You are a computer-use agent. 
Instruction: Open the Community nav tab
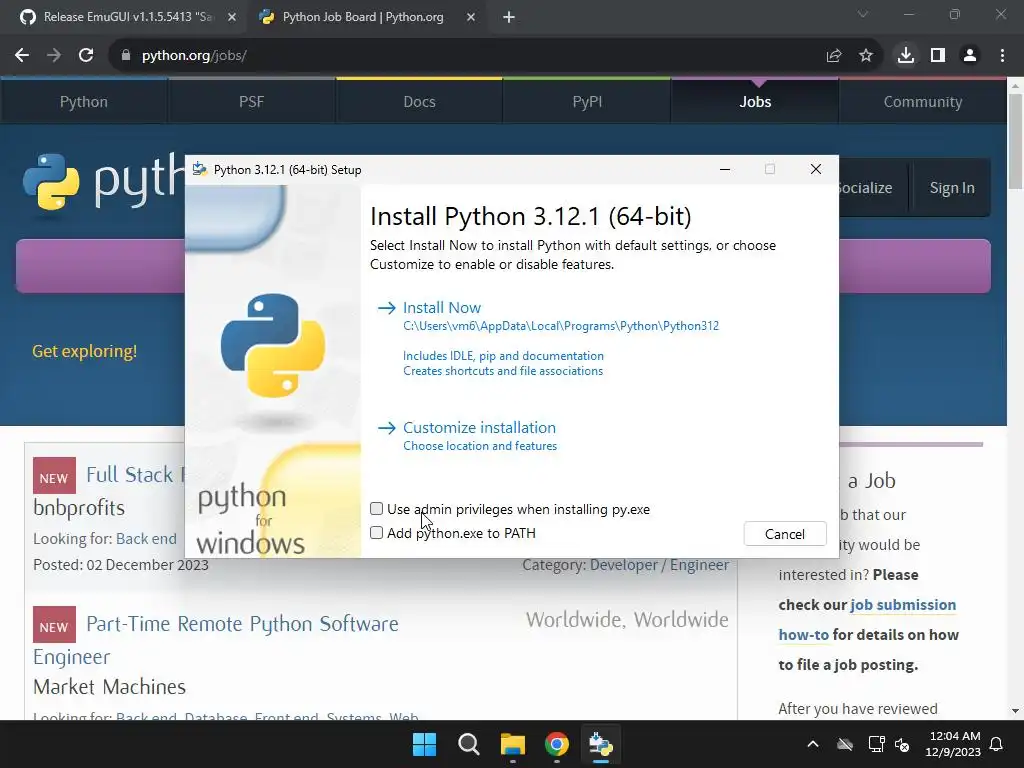pyautogui.click(x=923, y=102)
